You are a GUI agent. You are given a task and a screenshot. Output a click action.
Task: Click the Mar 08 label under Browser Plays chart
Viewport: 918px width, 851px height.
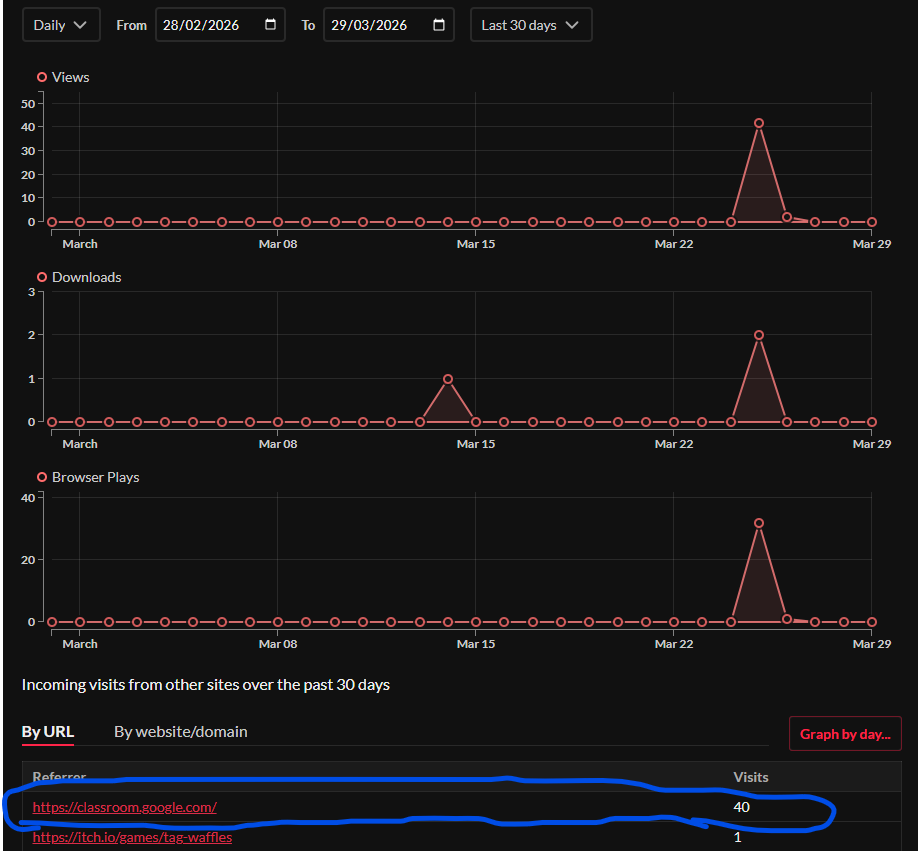[x=278, y=644]
